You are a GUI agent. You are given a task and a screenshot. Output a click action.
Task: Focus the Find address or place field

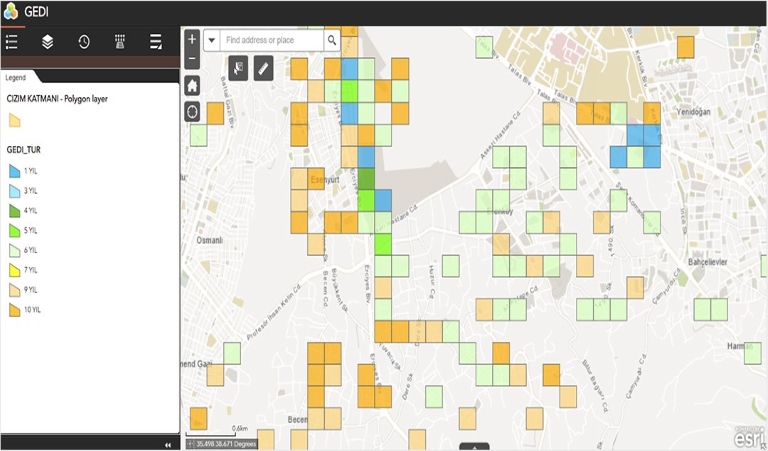point(272,40)
